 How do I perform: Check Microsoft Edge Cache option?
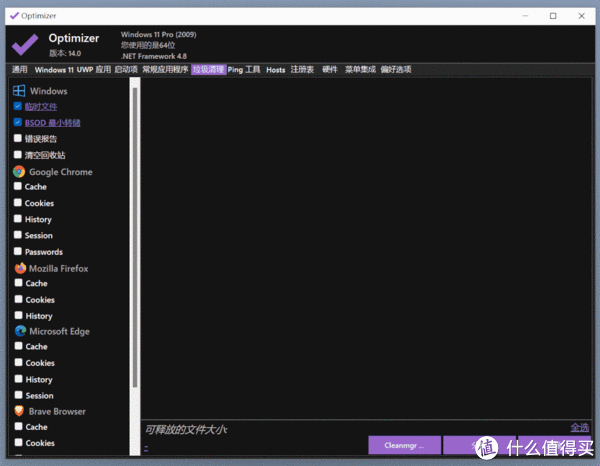click(x=18, y=346)
